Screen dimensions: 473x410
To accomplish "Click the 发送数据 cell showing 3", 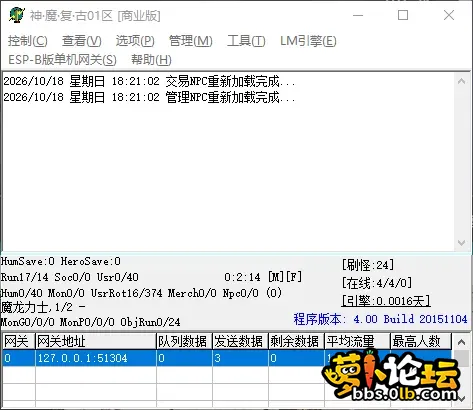I will click(240, 358).
